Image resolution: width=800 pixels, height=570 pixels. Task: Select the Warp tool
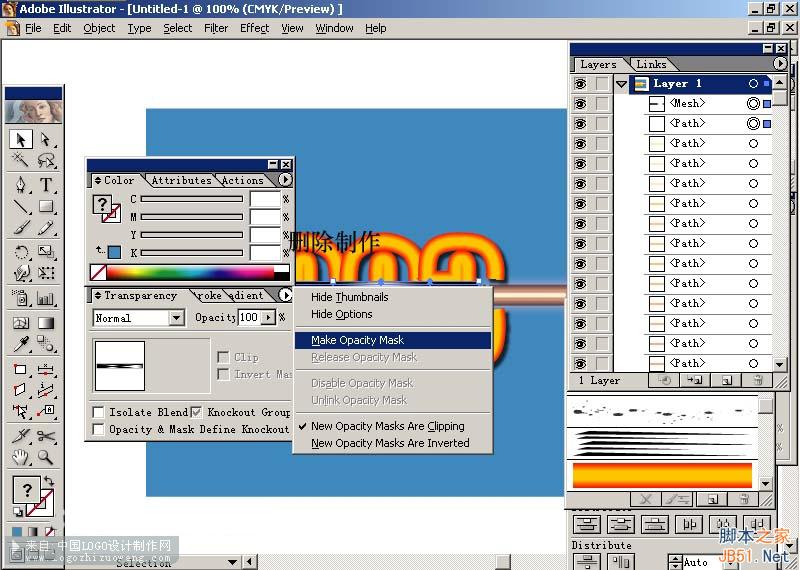[x=21, y=273]
